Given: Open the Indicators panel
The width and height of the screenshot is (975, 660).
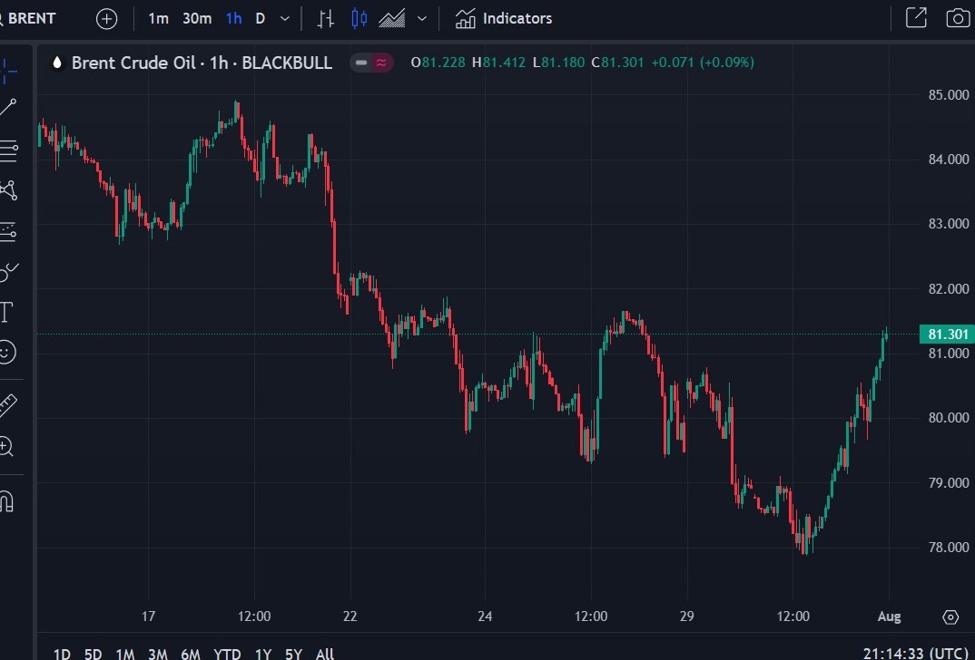Looking at the screenshot, I should tap(503, 19).
